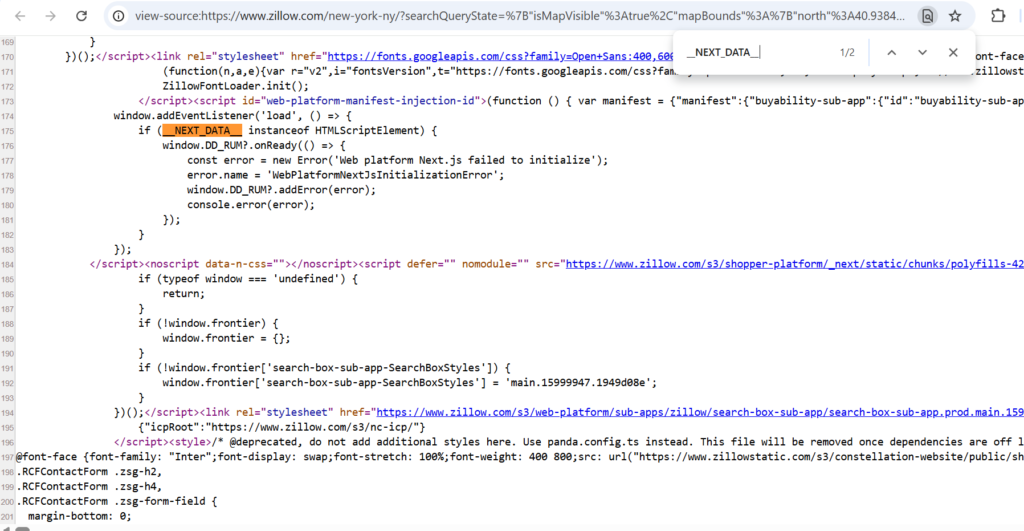
Task: Click 'window.DD_RUM?.addError(error);' line
Action: [281, 190]
